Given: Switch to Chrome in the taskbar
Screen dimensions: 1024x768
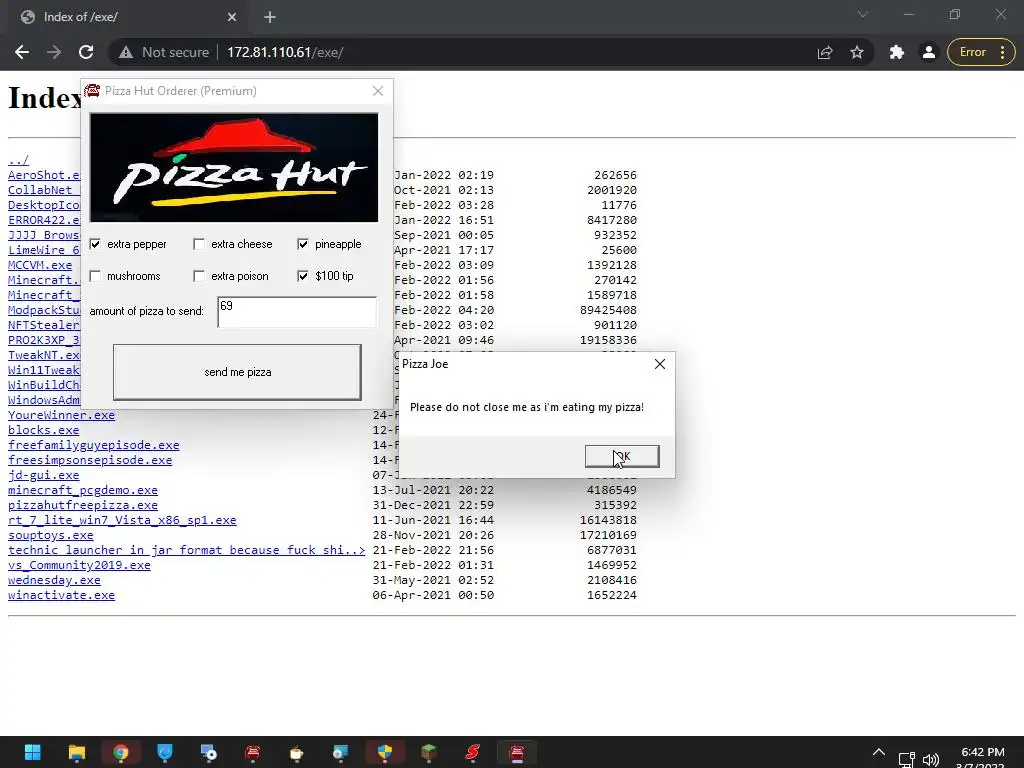Looking at the screenshot, I should pos(121,752).
